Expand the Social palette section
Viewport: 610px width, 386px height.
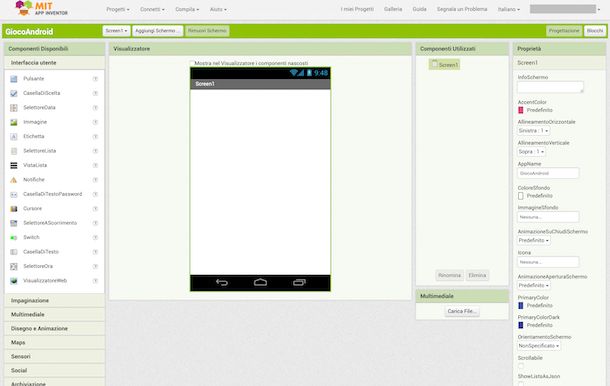pyautogui.click(x=54, y=371)
